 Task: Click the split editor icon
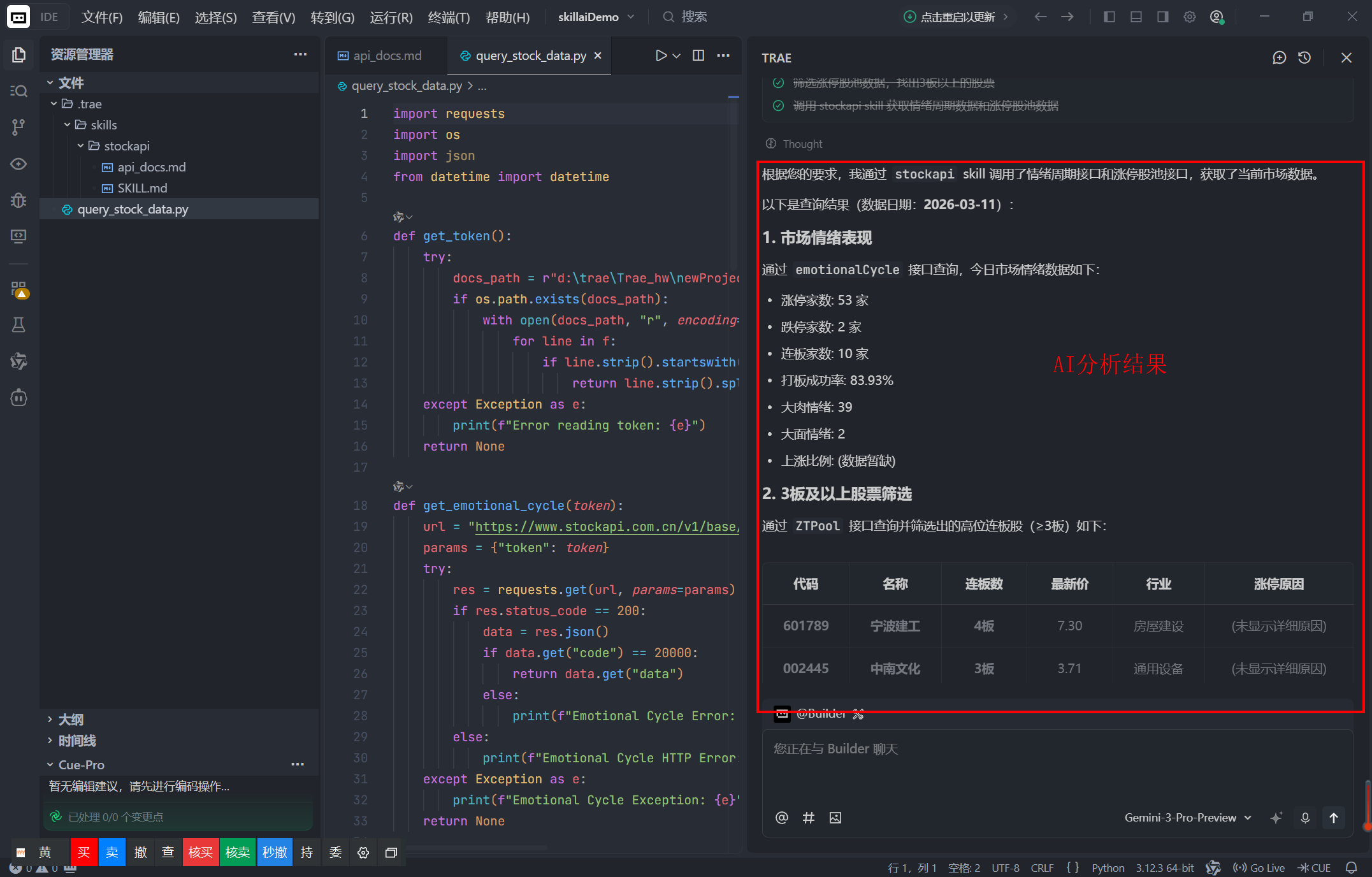coord(698,55)
